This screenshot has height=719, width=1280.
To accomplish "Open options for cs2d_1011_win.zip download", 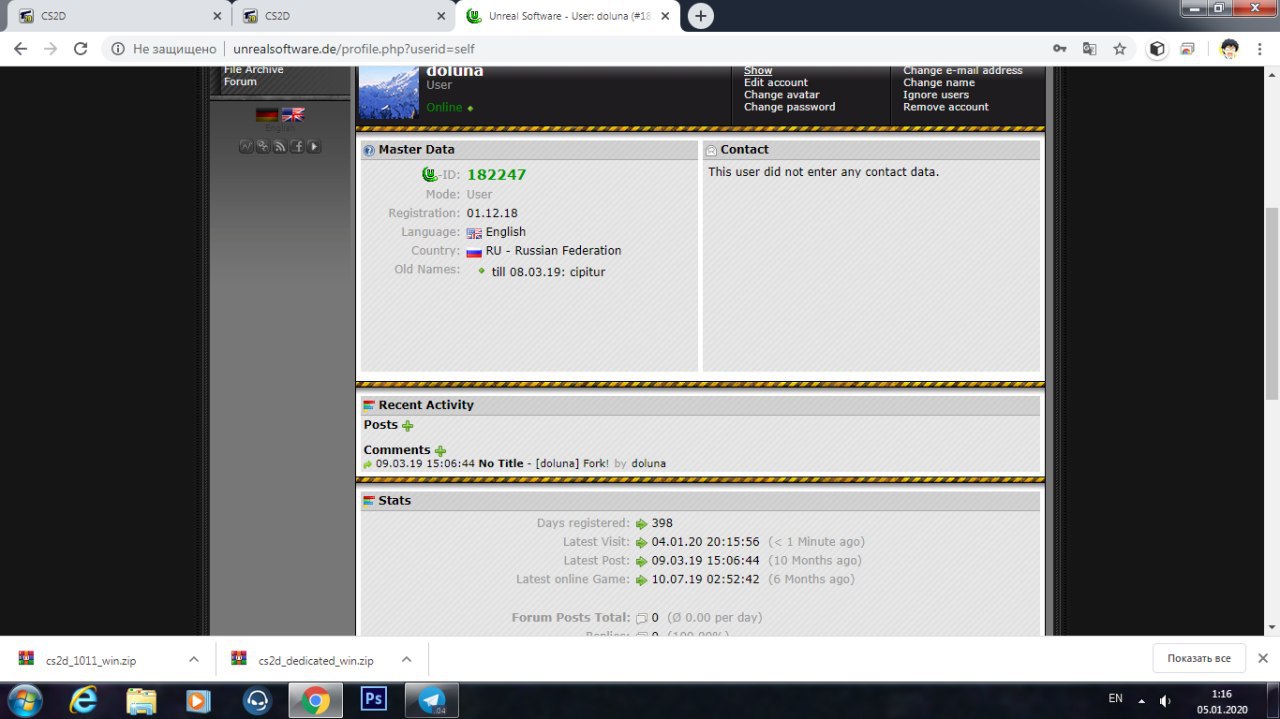I will click(x=193, y=660).
